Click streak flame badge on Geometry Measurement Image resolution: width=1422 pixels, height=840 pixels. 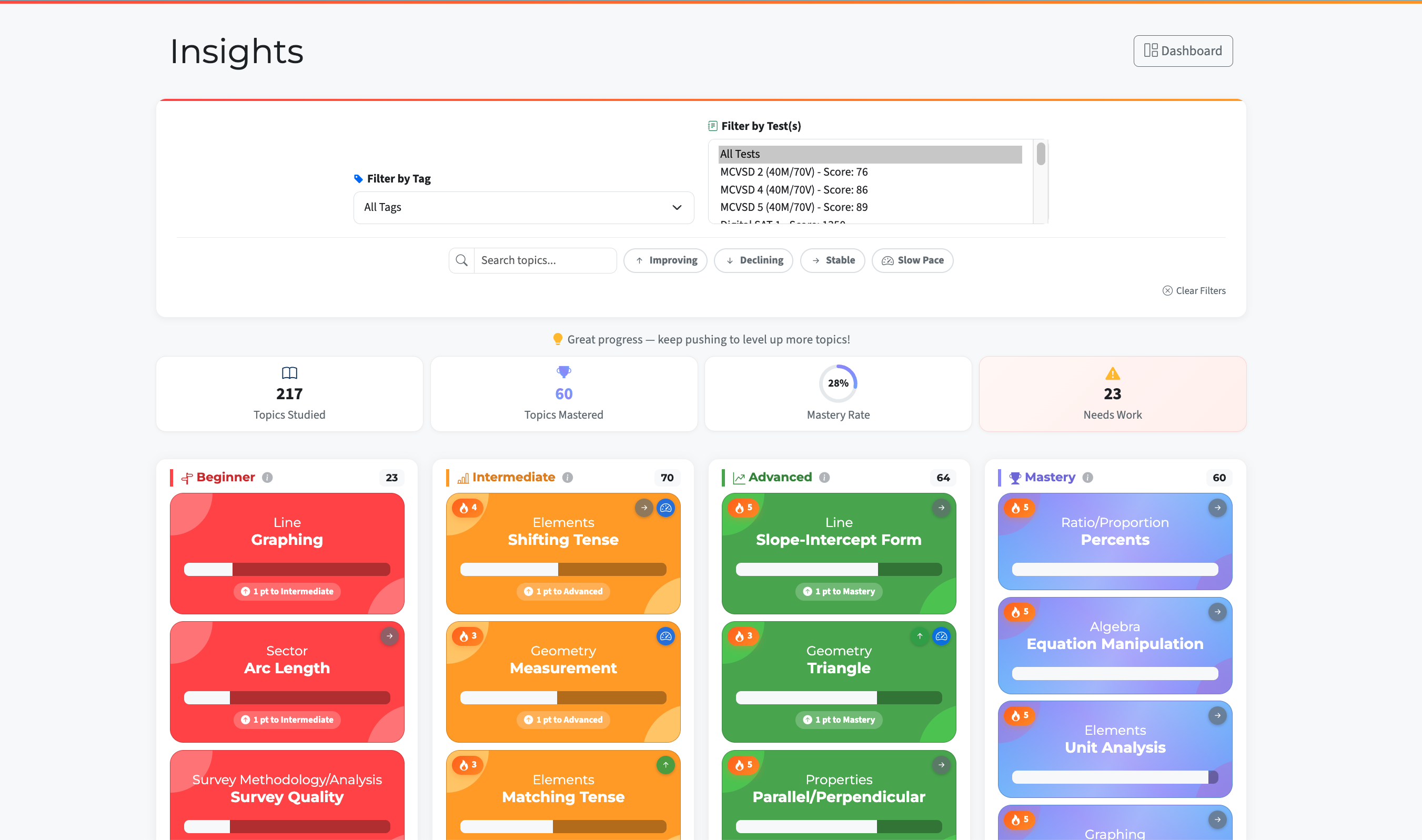pos(468,636)
